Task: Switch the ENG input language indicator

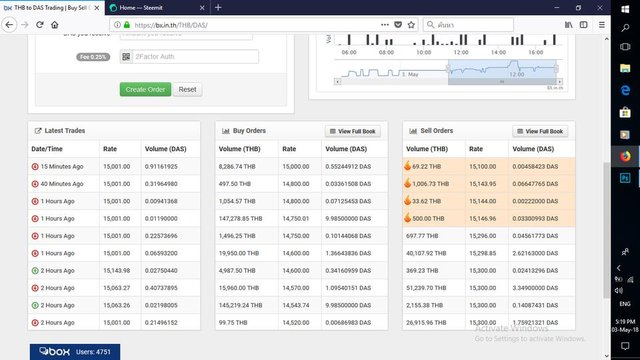Action: 625,304
